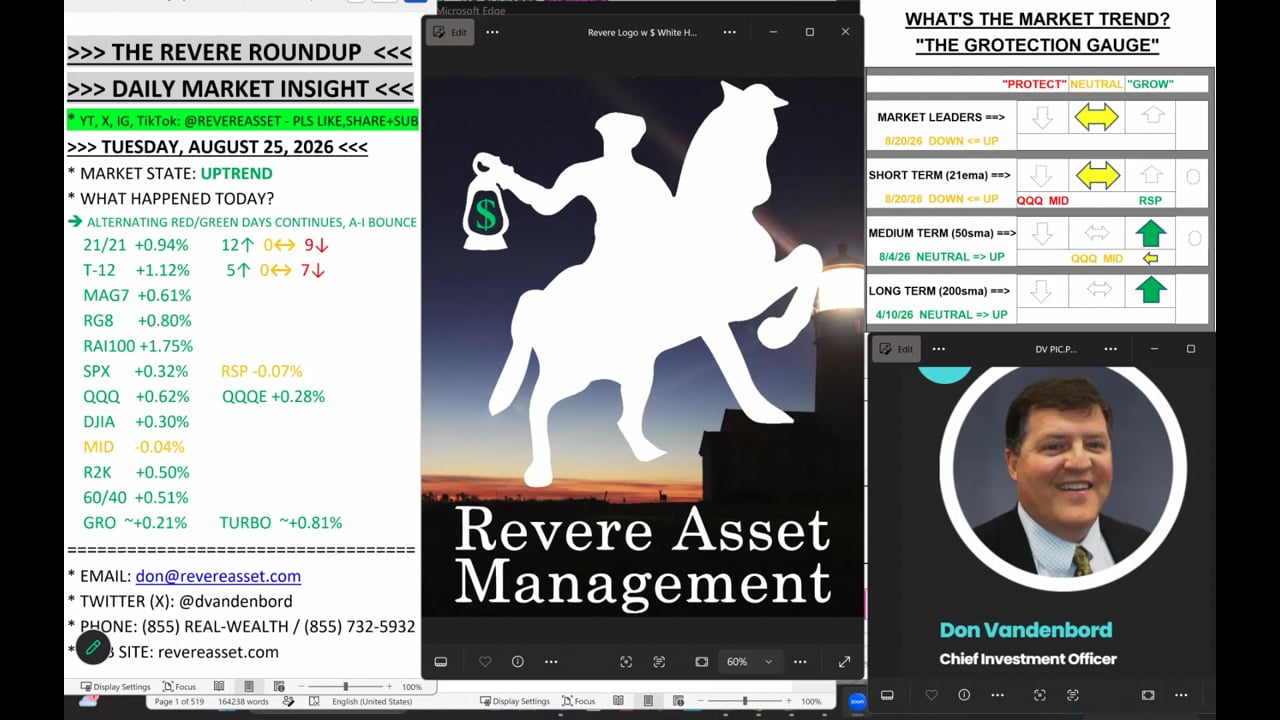Click the QQQE +0.28% value
Viewport: 1280px width, 720px height.
(273, 396)
